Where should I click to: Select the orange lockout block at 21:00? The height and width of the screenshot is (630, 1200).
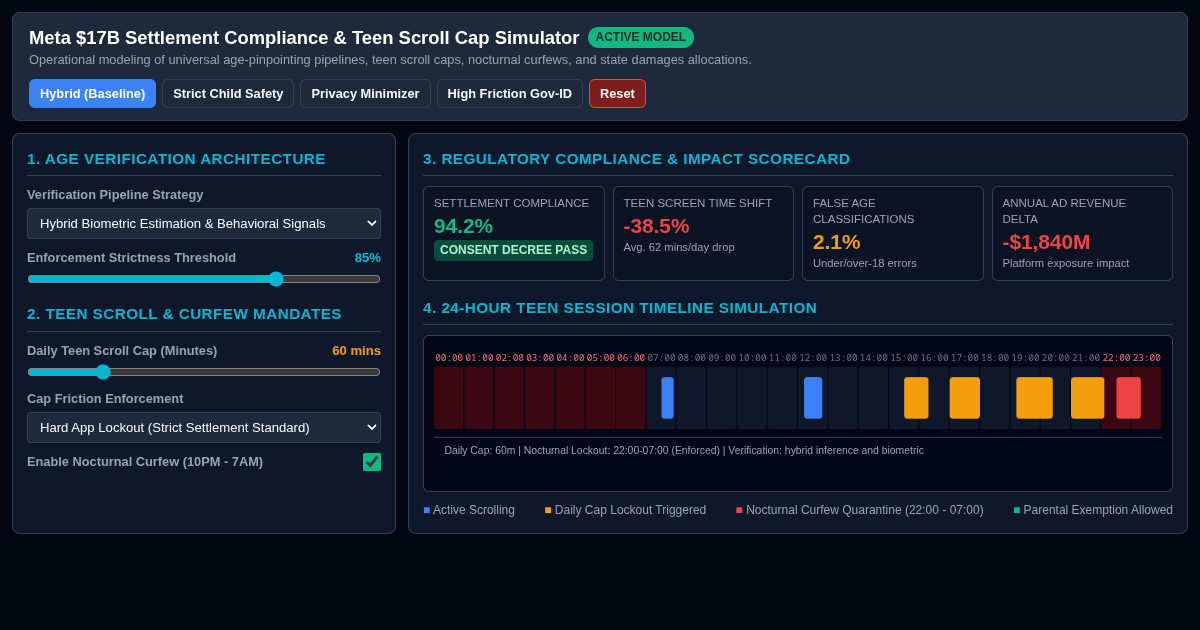tap(1087, 398)
